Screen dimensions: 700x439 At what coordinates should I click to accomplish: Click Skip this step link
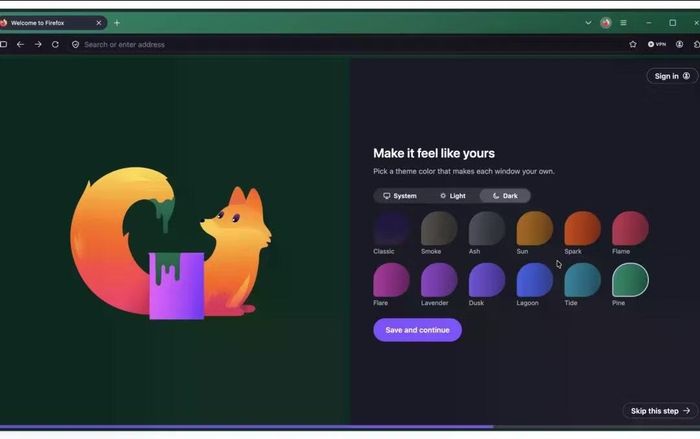[660, 411]
